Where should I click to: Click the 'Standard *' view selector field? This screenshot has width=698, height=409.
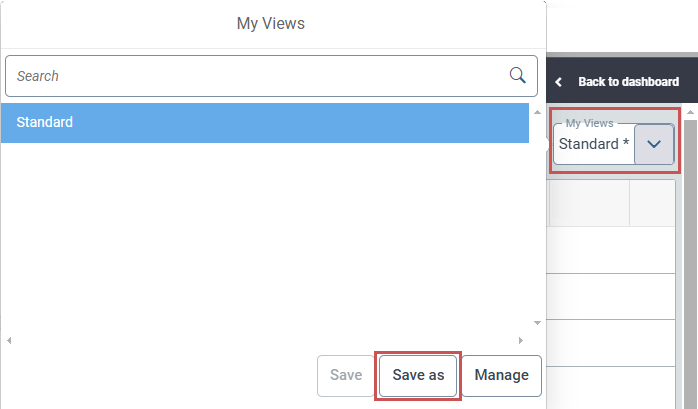coord(594,144)
